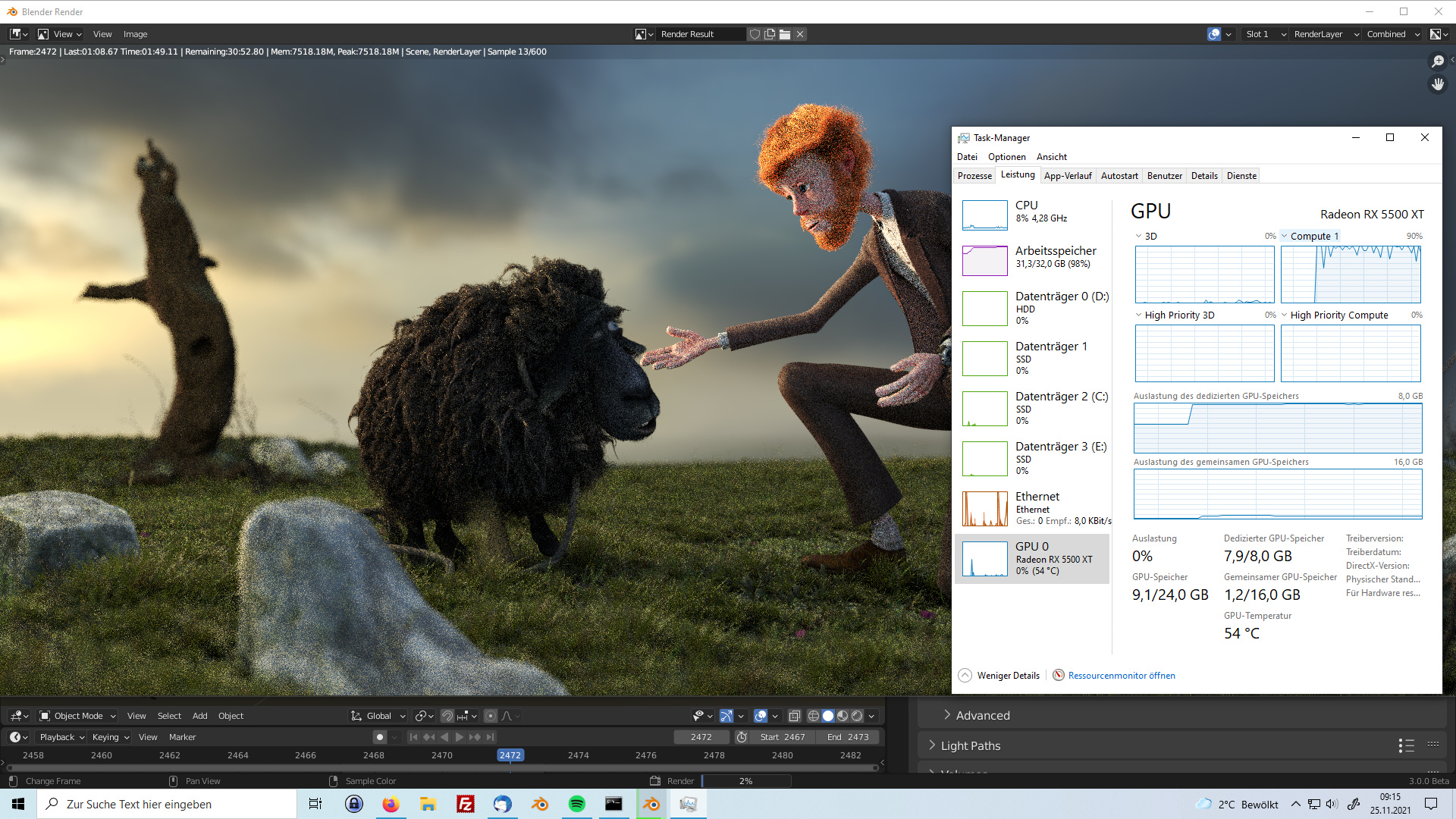Click Weniger Details button
The height and width of the screenshot is (819, 1456).
999,676
